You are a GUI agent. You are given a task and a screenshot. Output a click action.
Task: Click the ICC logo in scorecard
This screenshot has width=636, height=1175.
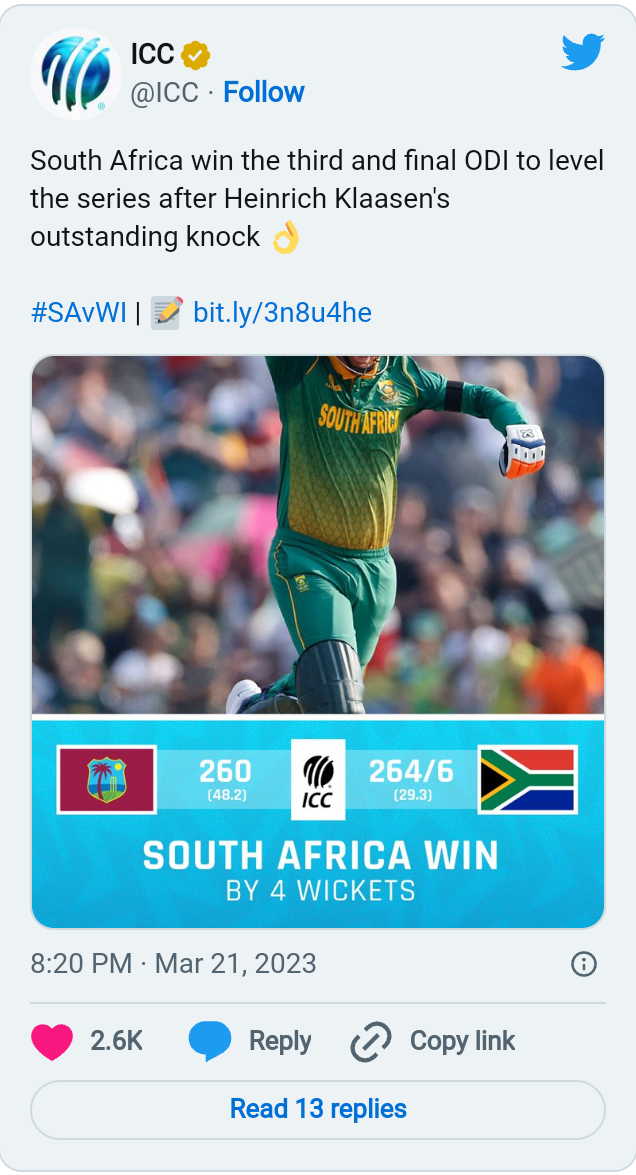pyautogui.click(x=318, y=779)
